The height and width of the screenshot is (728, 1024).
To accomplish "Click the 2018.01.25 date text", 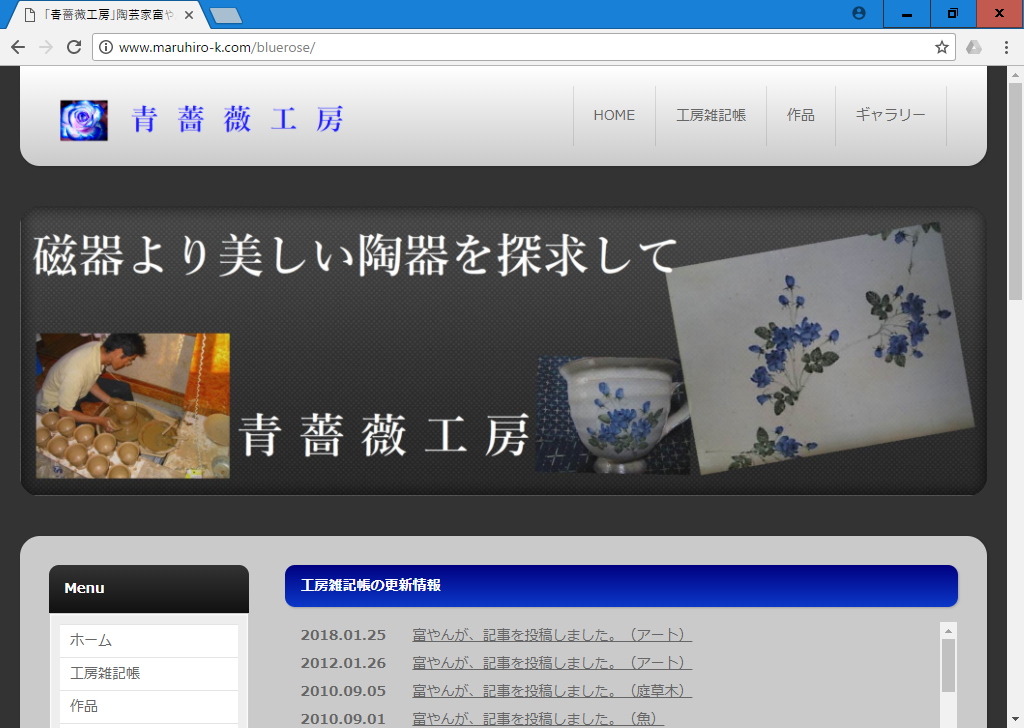I will 344,635.
